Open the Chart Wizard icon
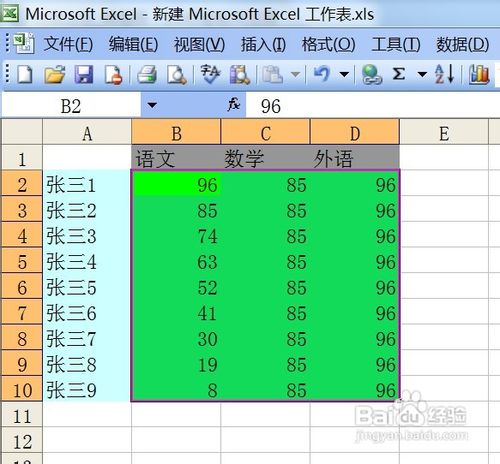This screenshot has width=500, height=464. click(x=479, y=74)
